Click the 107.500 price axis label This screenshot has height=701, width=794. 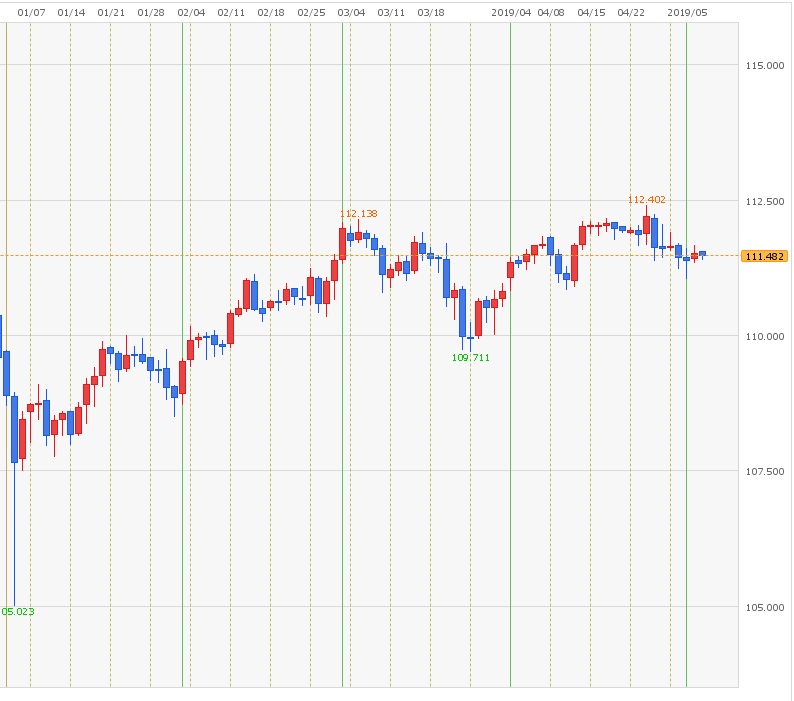point(765,472)
